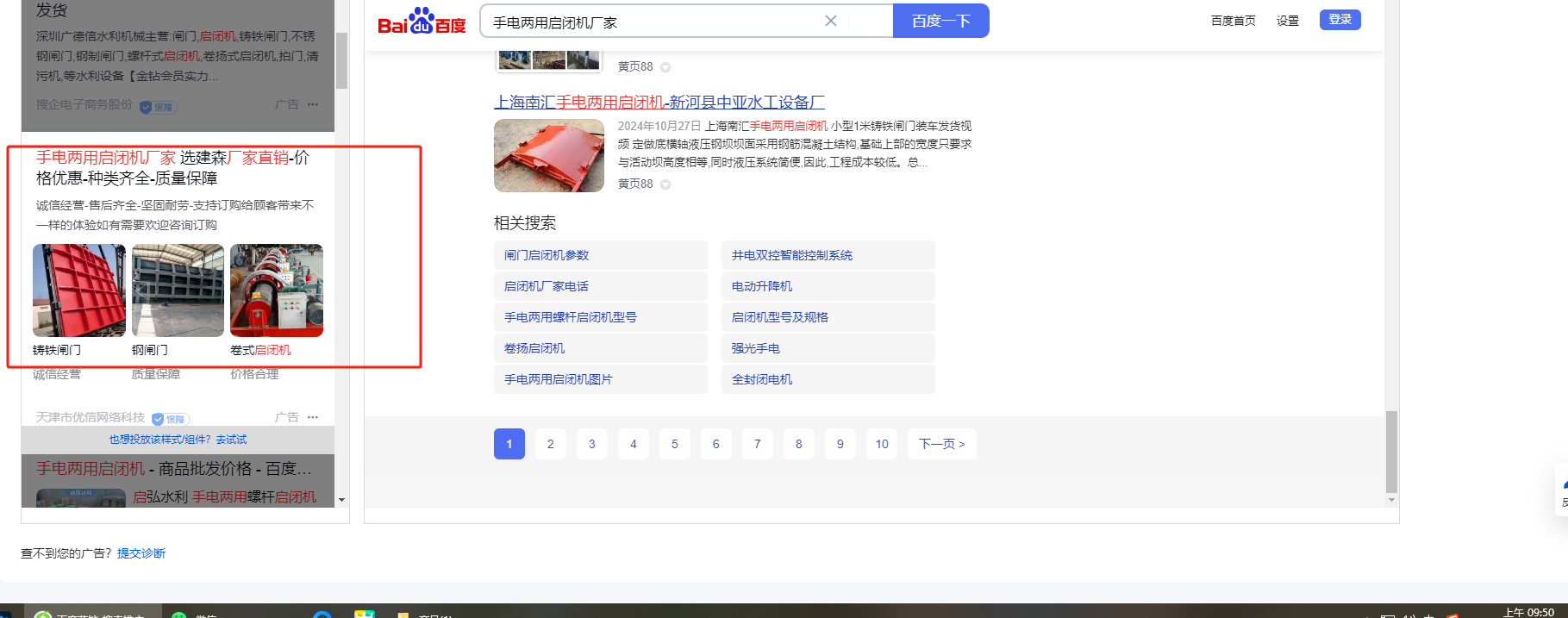The height and width of the screenshot is (618, 1568).
Task: Click 质量保障 tag under the ad
Action: [156, 374]
